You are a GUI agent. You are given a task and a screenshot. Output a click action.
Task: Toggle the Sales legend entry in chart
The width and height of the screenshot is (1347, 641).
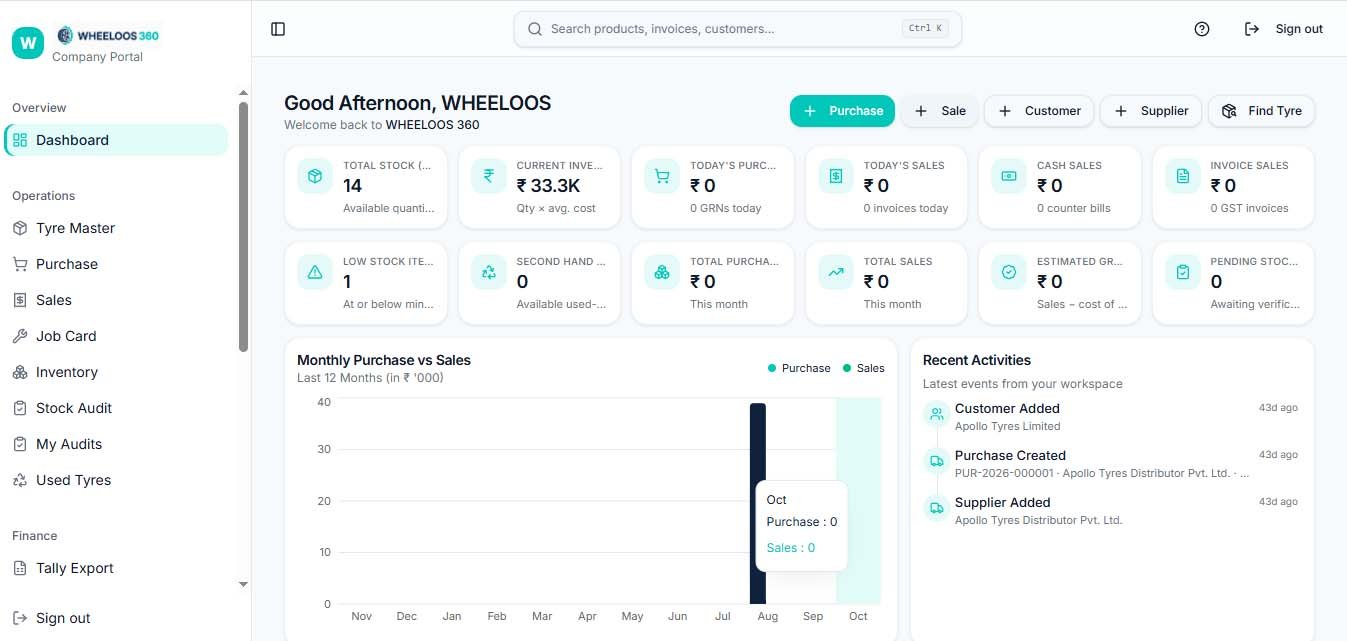pyautogui.click(x=863, y=368)
